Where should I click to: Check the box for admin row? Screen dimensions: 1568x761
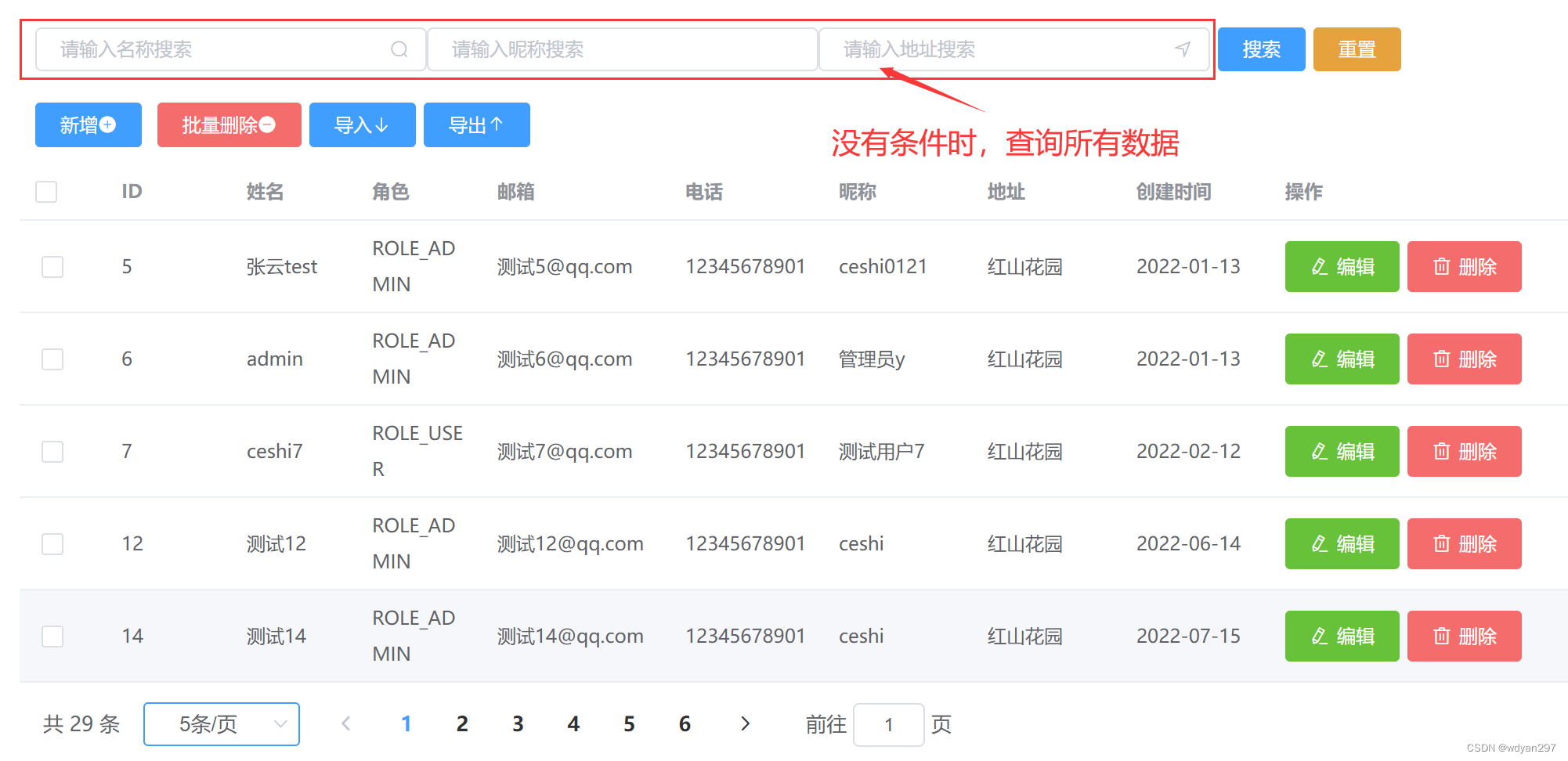point(52,359)
